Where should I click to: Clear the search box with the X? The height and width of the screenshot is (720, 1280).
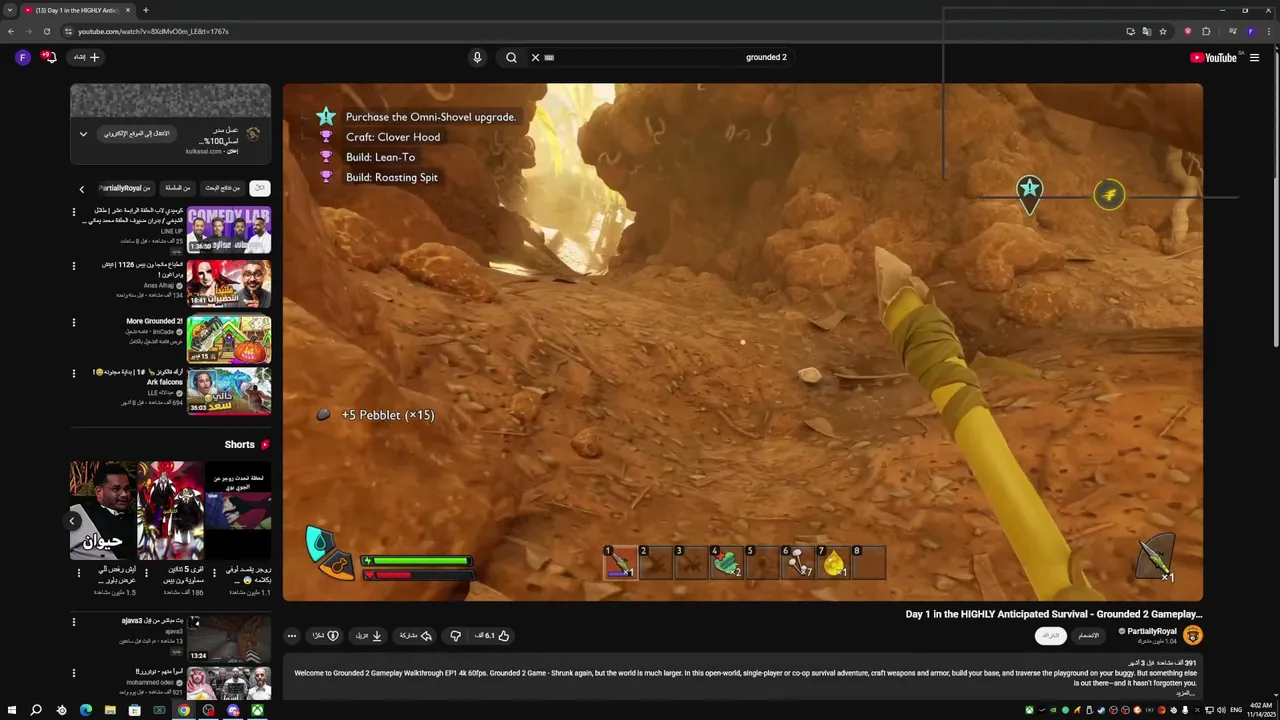535,57
